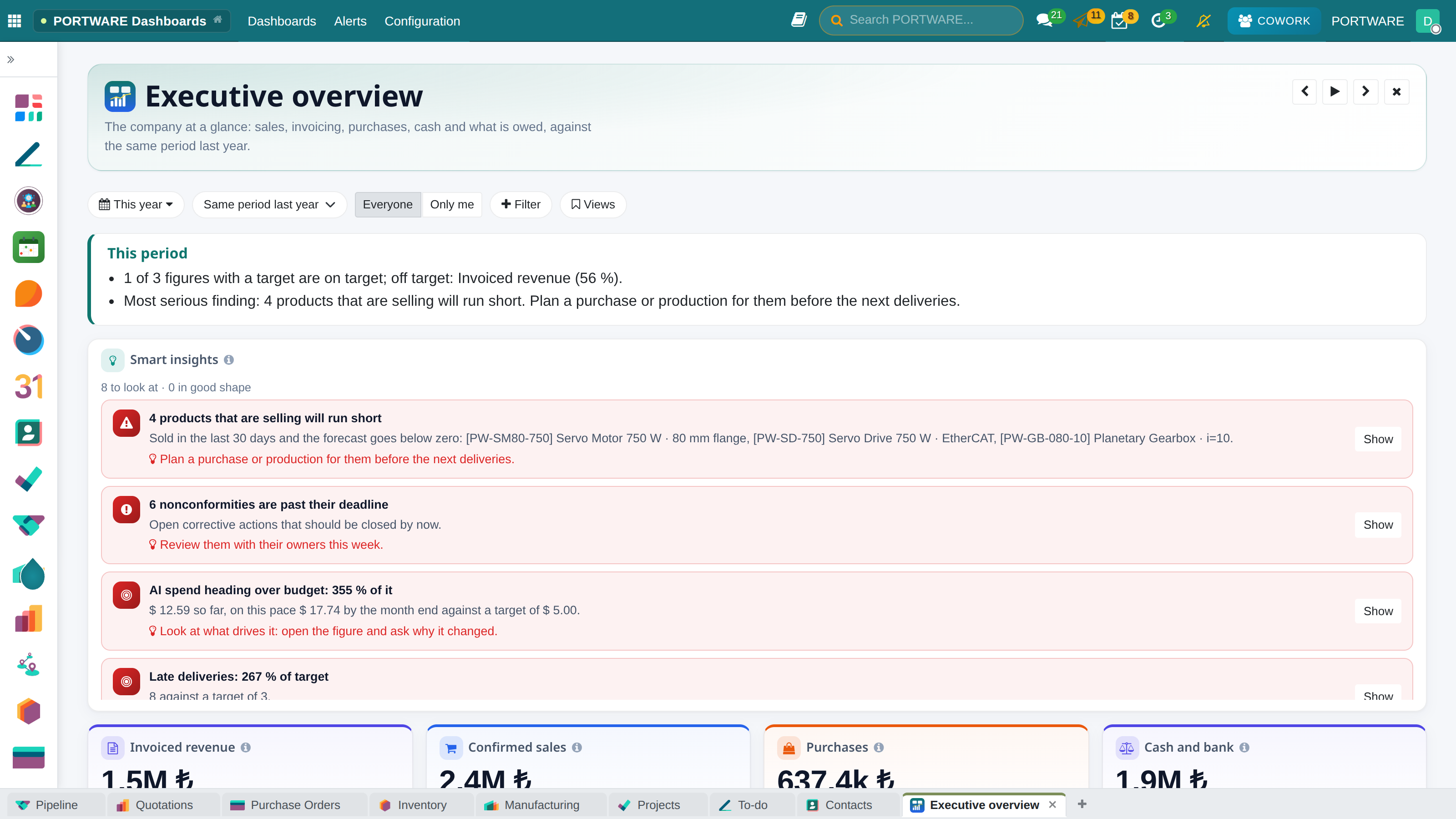Click the muted notifications bell icon
This screenshot has width=1456, height=819.
tap(1203, 21)
